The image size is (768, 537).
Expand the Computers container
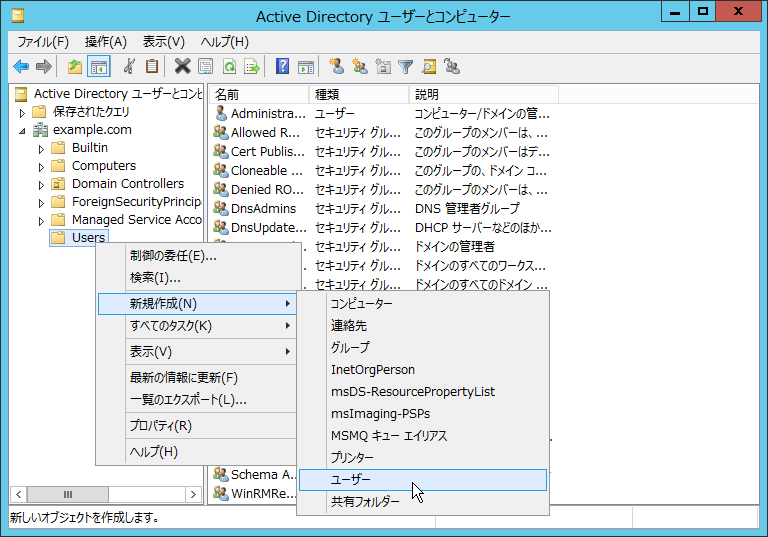pyautogui.click(x=41, y=167)
